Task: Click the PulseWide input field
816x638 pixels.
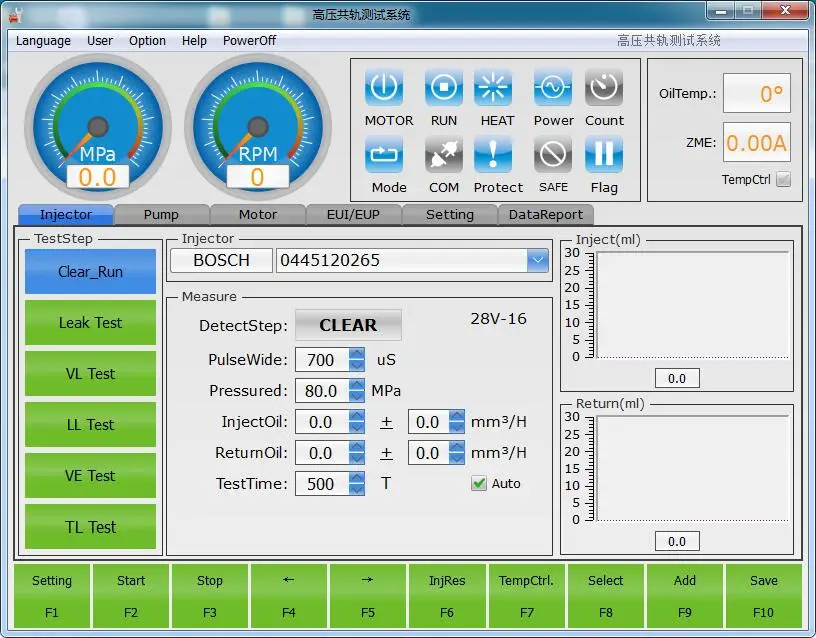Action: coord(322,360)
